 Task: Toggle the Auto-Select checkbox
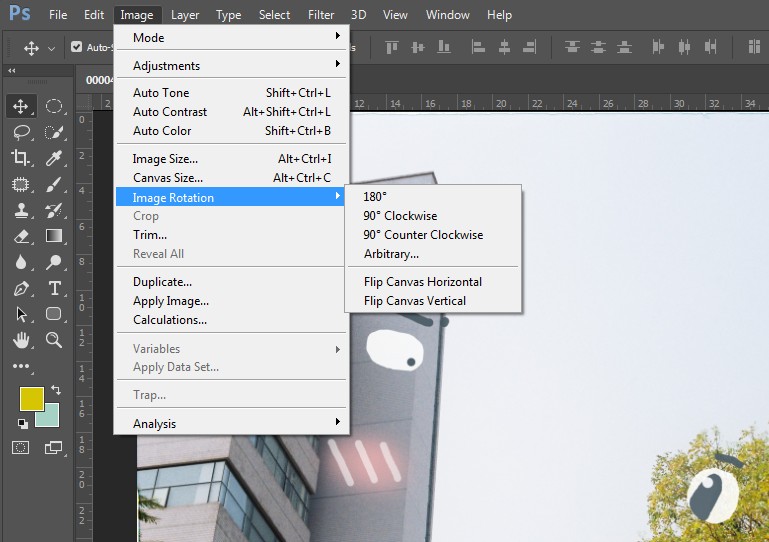(76, 47)
